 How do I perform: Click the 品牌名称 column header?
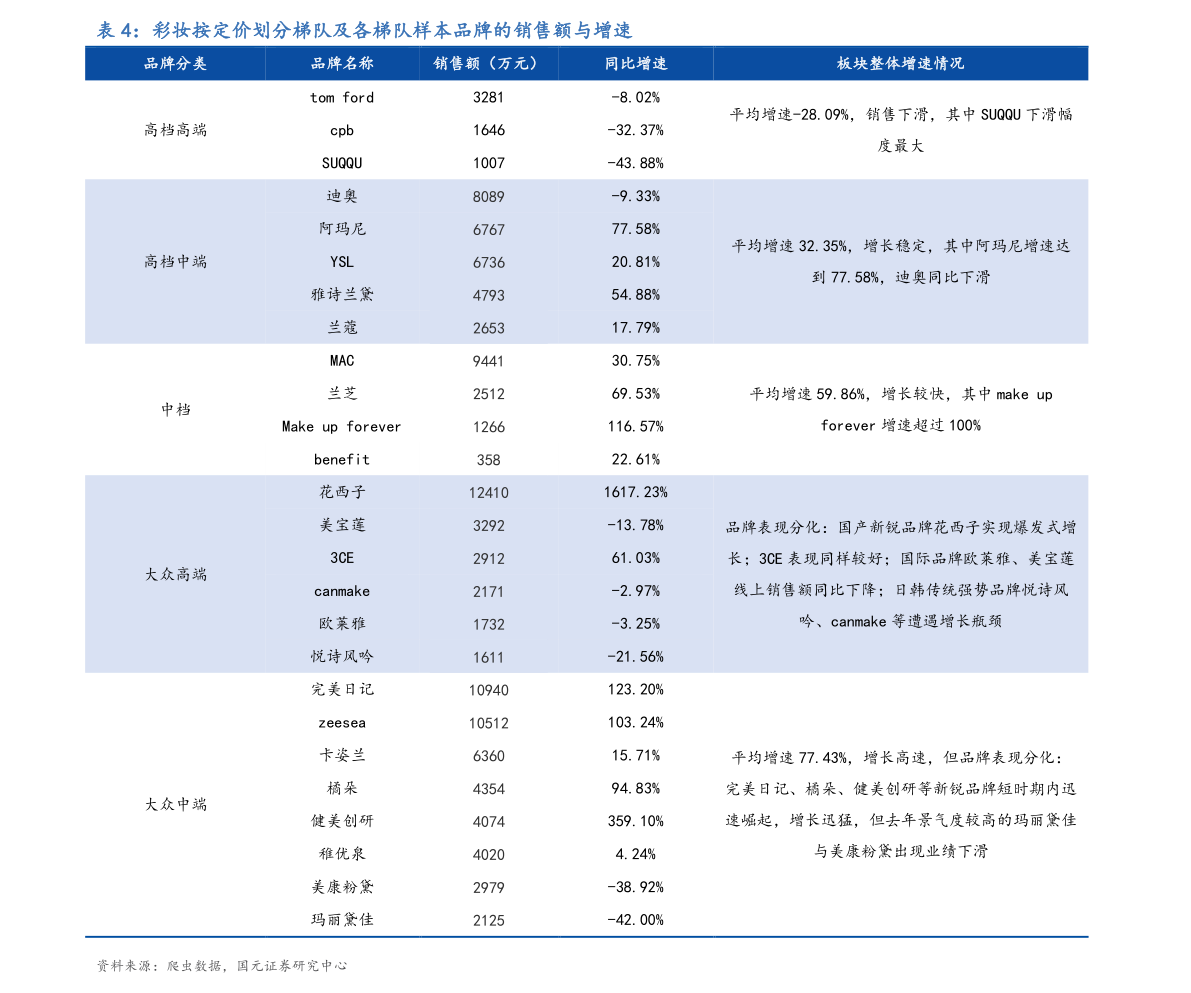pos(342,64)
